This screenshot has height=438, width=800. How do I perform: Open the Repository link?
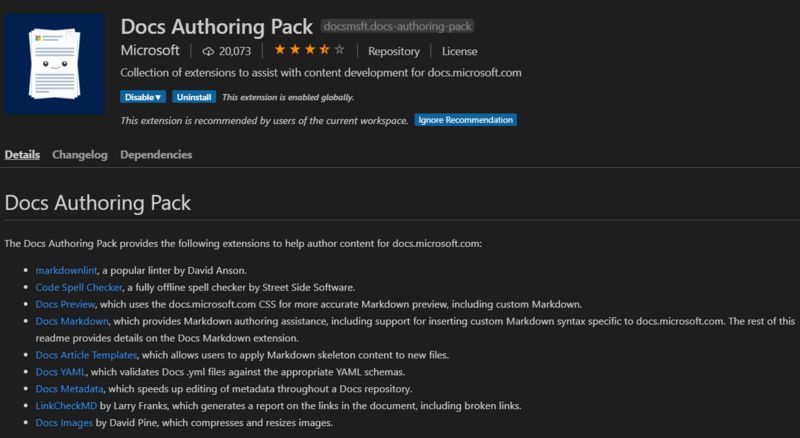pyautogui.click(x=393, y=51)
